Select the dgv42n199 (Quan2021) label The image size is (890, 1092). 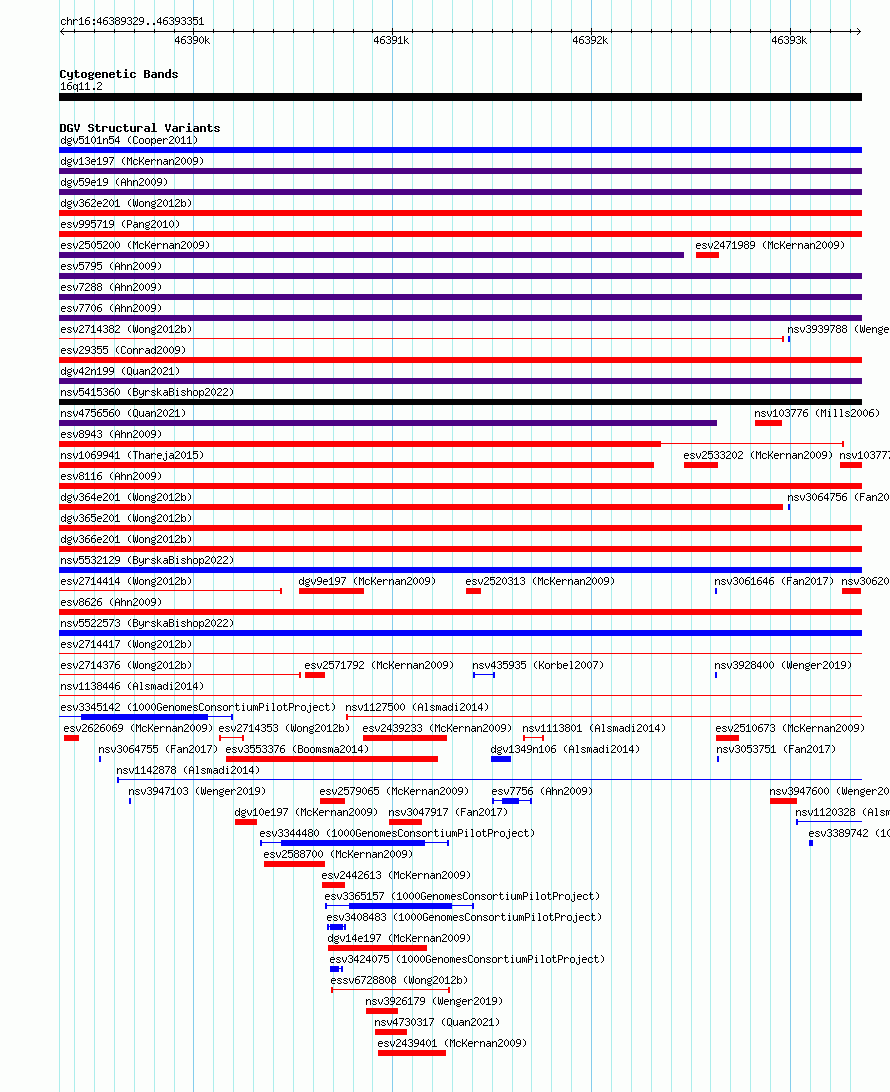pos(120,371)
